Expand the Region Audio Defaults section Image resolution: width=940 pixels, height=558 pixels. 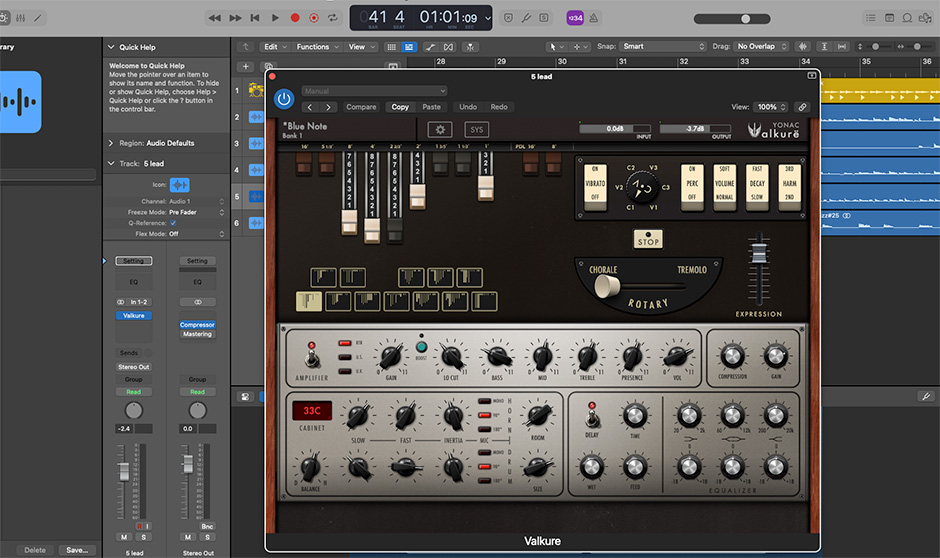click(x=110, y=143)
